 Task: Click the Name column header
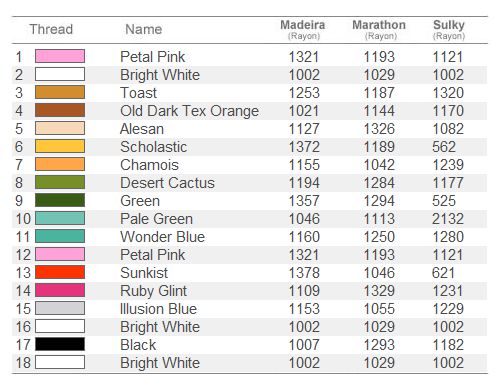[x=144, y=29]
